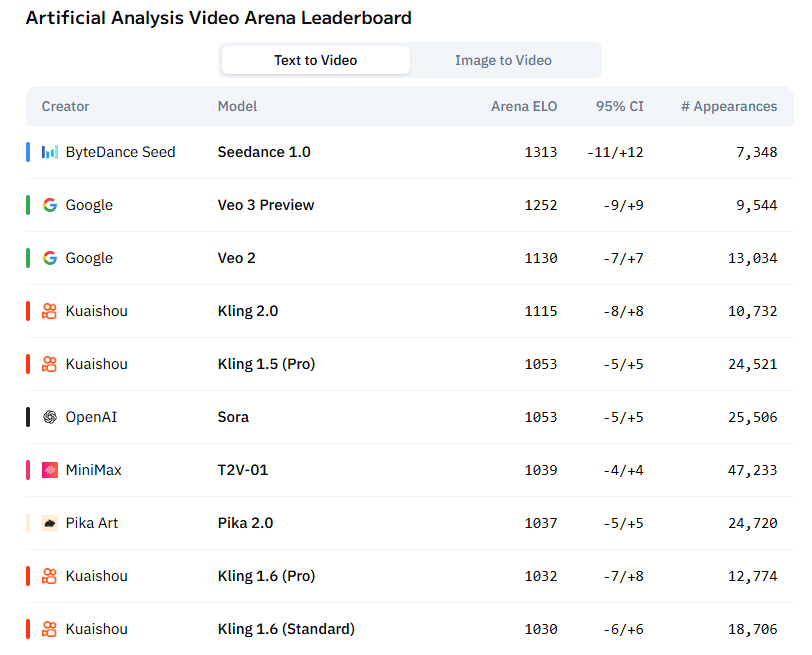Click the Arena ELO value 1130
The height and width of the screenshot is (655, 812).
pos(541,258)
